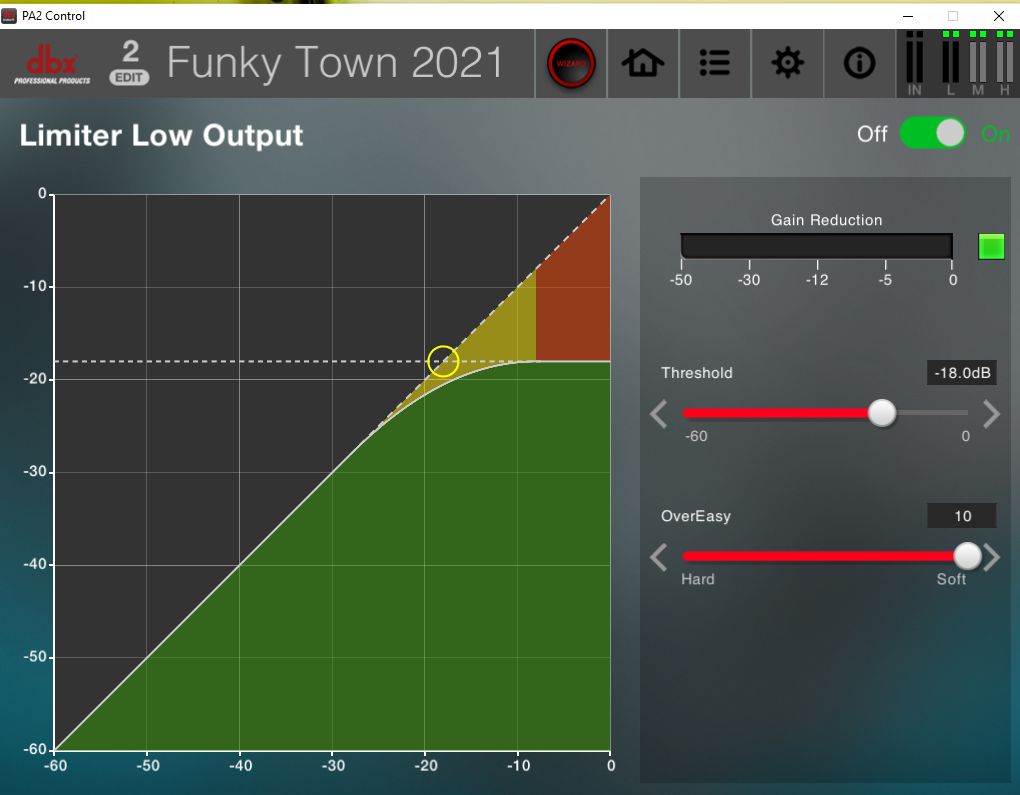Increase Threshold with right arrow
The image size is (1020, 795).
(x=990, y=414)
